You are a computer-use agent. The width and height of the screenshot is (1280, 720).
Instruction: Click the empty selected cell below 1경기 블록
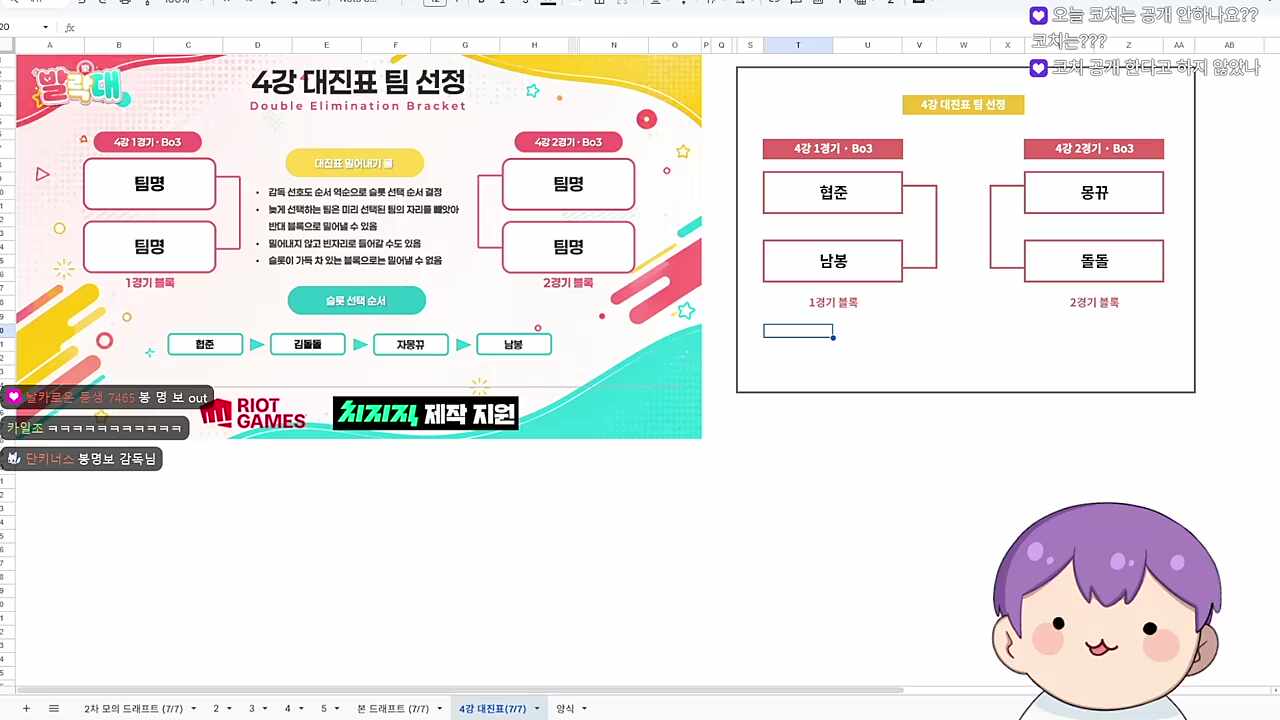(x=798, y=331)
